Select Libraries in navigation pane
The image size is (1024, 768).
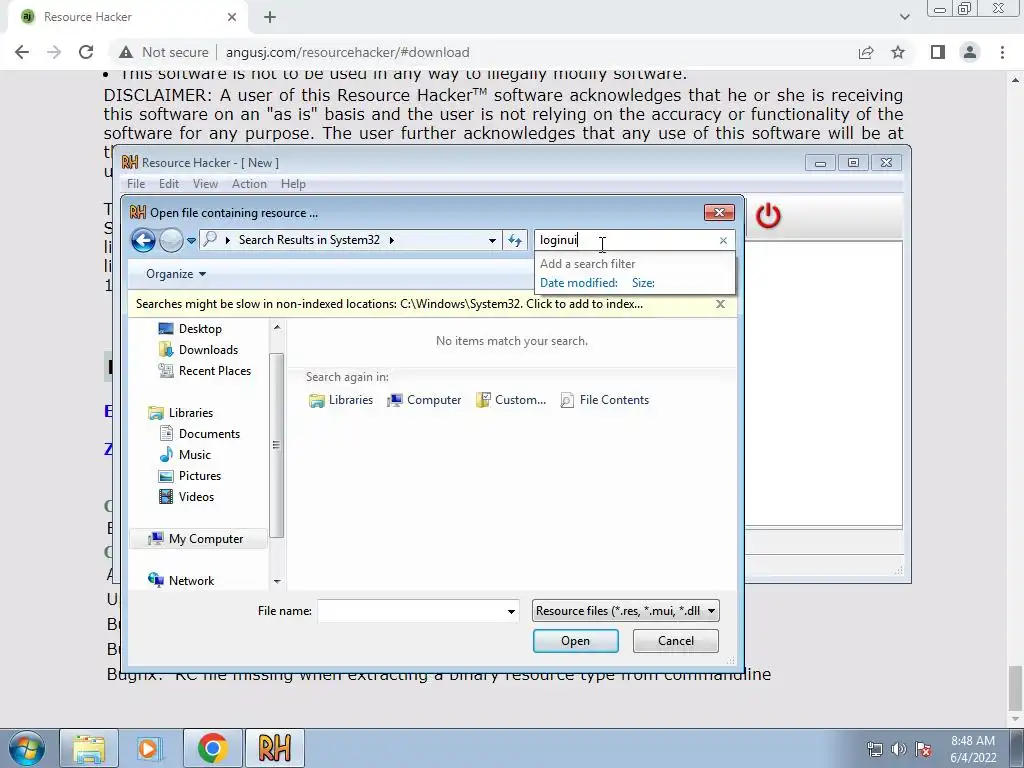(180, 413)
